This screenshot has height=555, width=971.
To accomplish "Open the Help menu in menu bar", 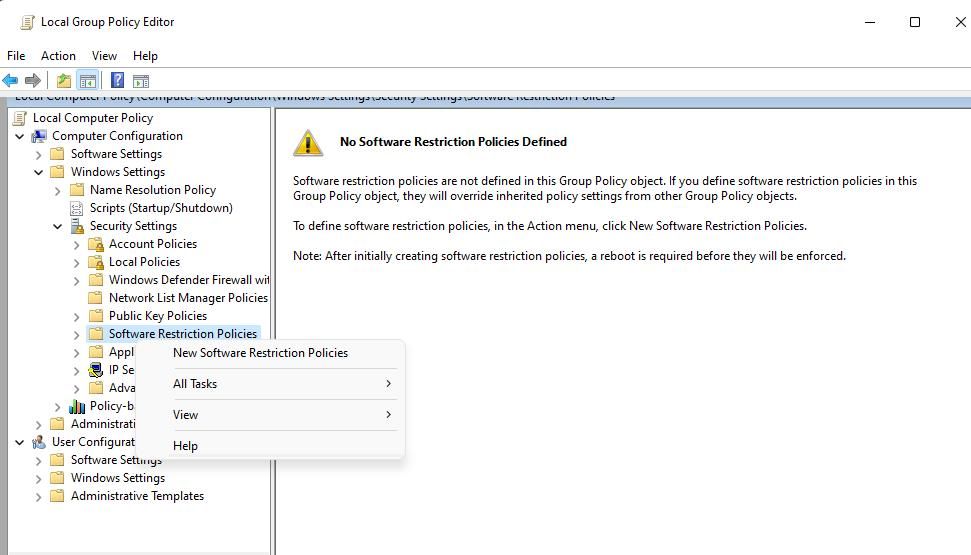I will 145,56.
